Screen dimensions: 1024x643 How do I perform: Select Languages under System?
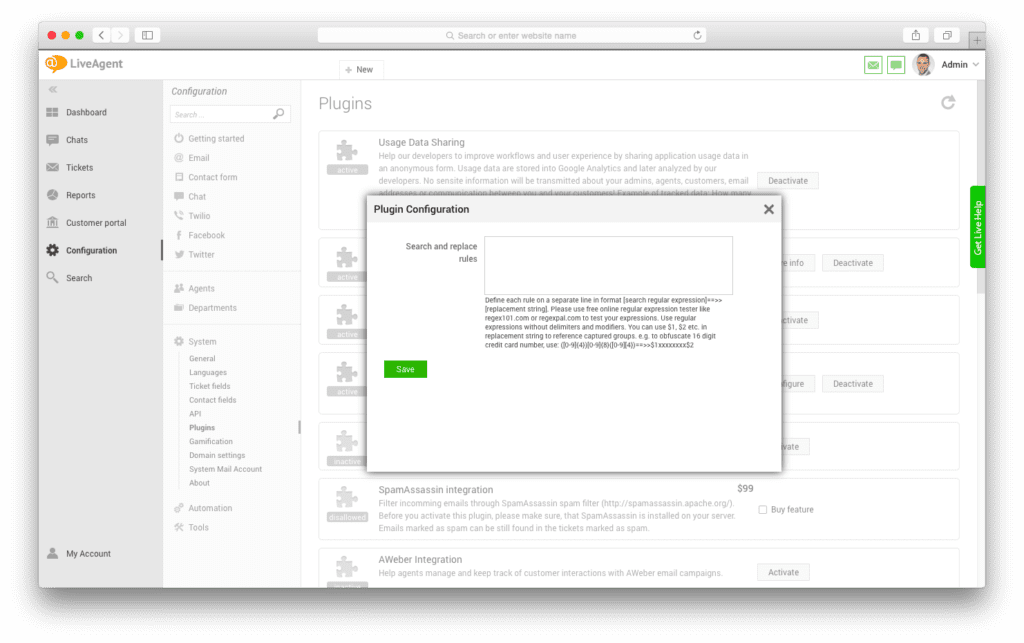[208, 372]
